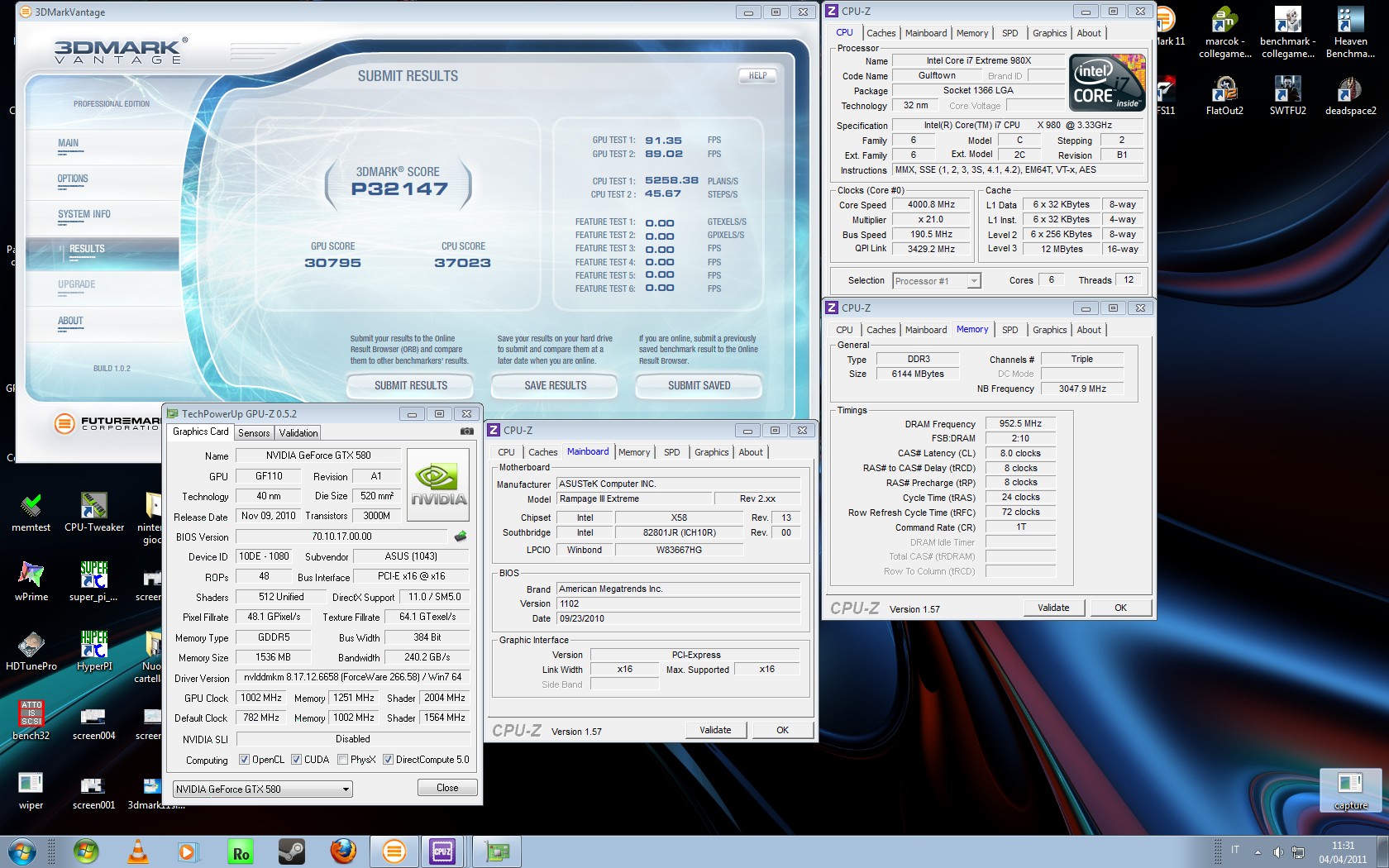Click the BIOS save chip icon in GPU-Z
Image resolution: width=1389 pixels, height=868 pixels.
[x=461, y=537]
